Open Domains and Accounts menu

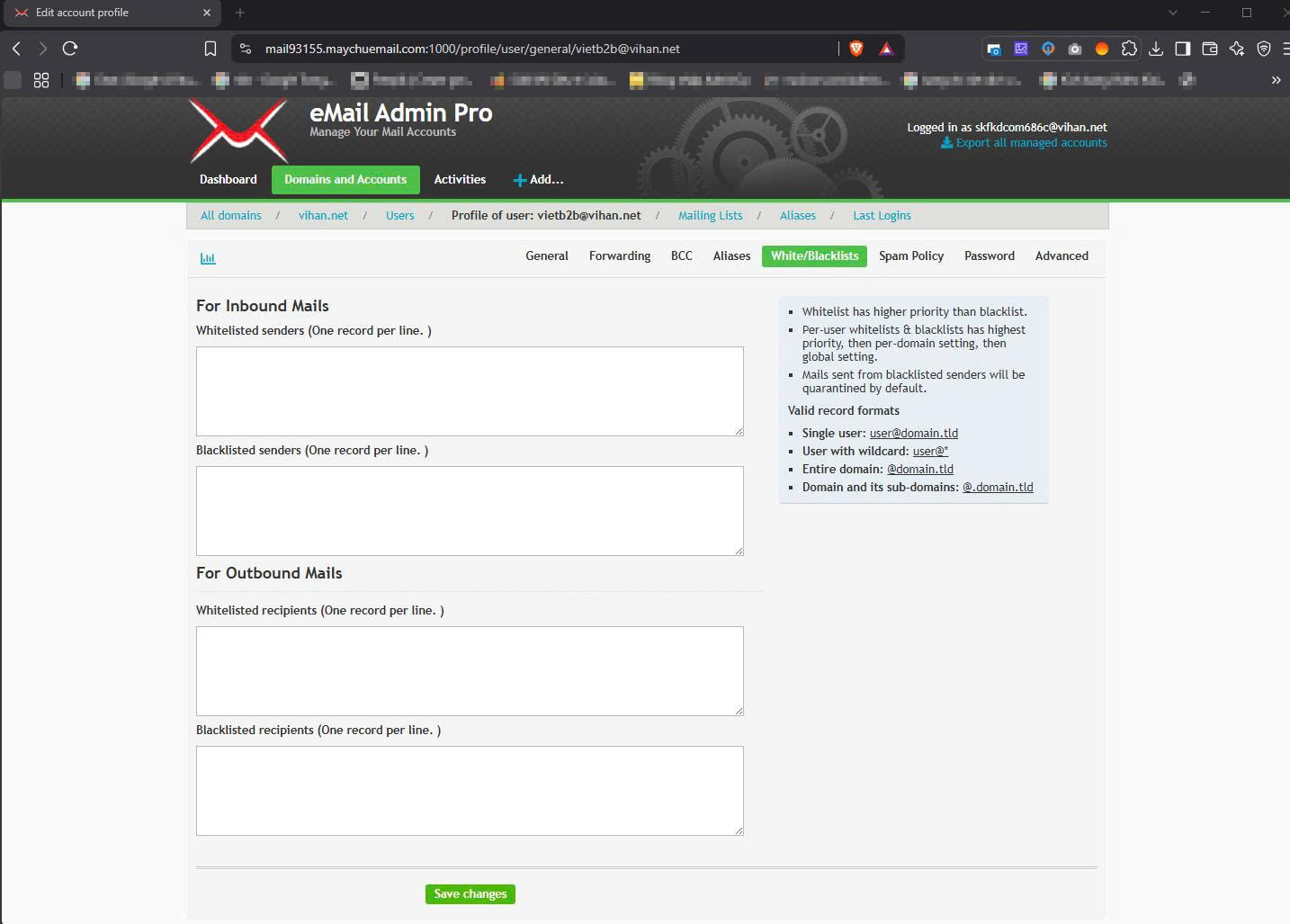pyautogui.click(x=345, y=180)
